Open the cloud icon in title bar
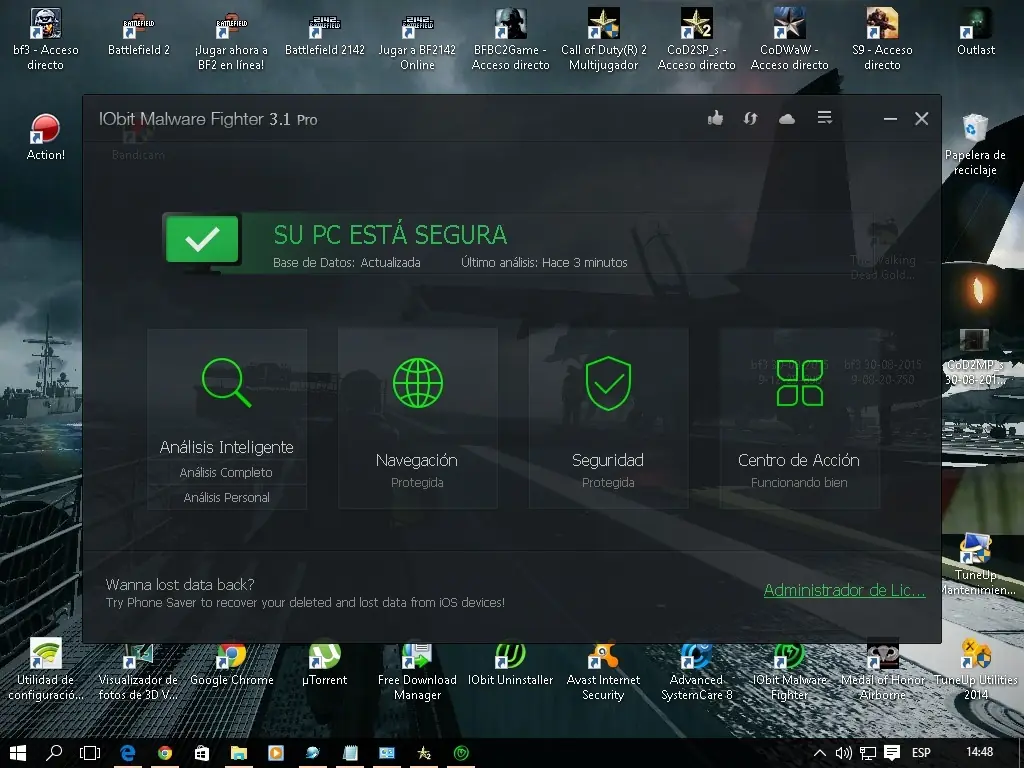This screenshot has height=768, width=1024. pyautogui.click(x=787, y=119)
